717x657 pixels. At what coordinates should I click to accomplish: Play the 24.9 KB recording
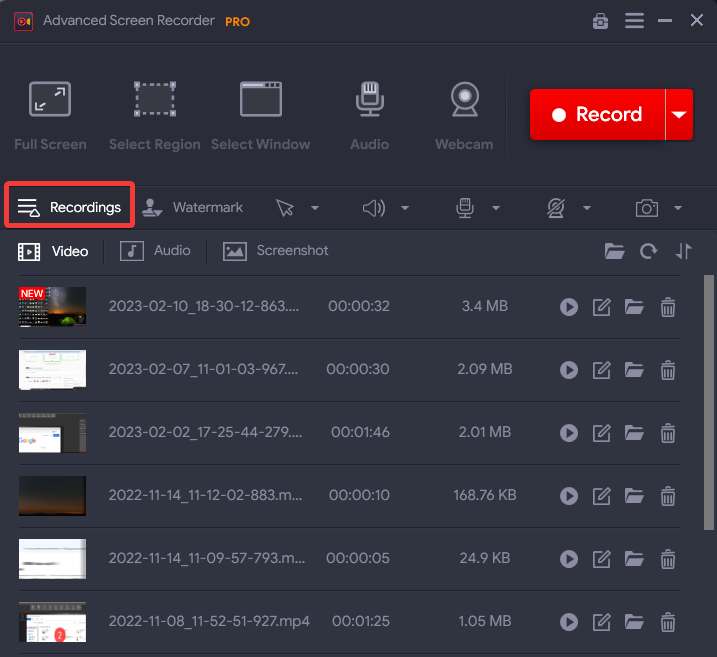[569, 559]
